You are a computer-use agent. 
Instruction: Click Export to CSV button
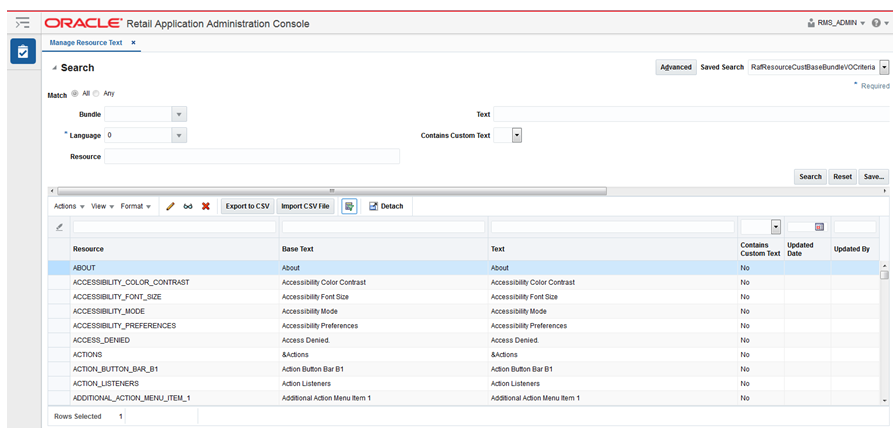click(247, 206)
